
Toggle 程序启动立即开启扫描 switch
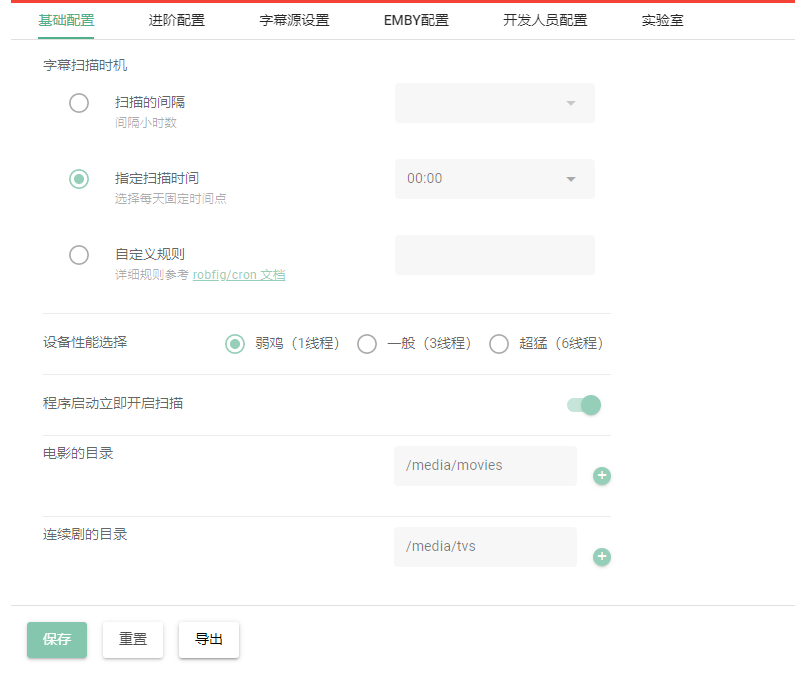coord(584,405)
